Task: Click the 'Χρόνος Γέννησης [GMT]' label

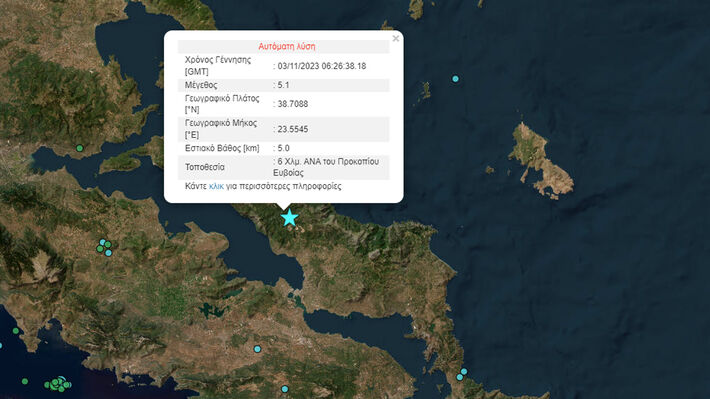Action: [x=218, y=66]
